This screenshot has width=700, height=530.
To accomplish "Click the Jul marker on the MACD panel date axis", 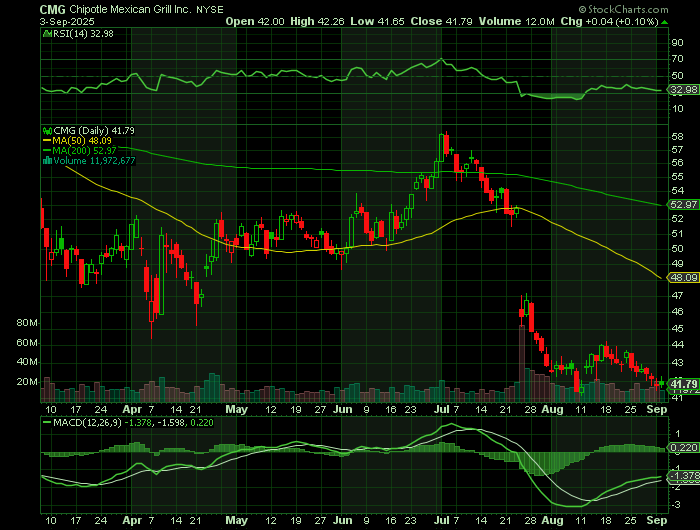I will [x=441, y=520].
